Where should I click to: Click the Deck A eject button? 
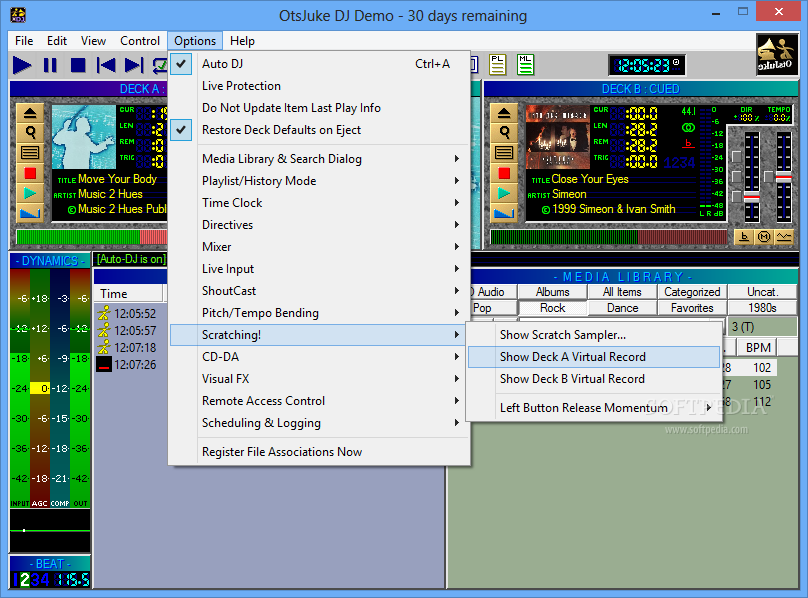point(30,113)
